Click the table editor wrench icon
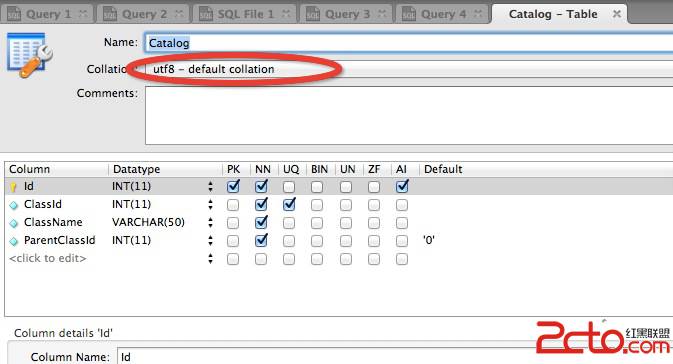This screenshot has width=673, height=364. tap(29, 55)
